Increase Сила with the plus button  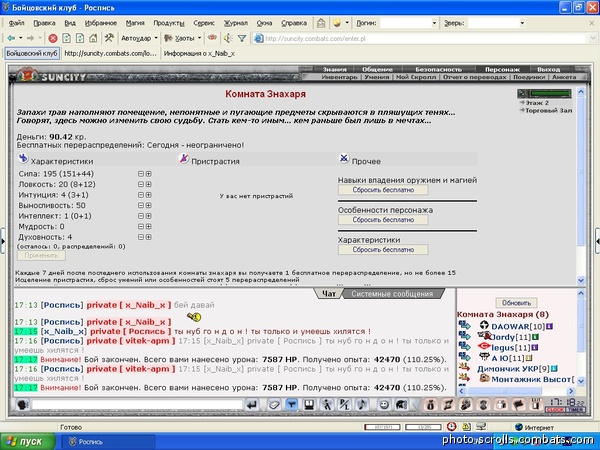pyautogui.click(x=148, y=174)
